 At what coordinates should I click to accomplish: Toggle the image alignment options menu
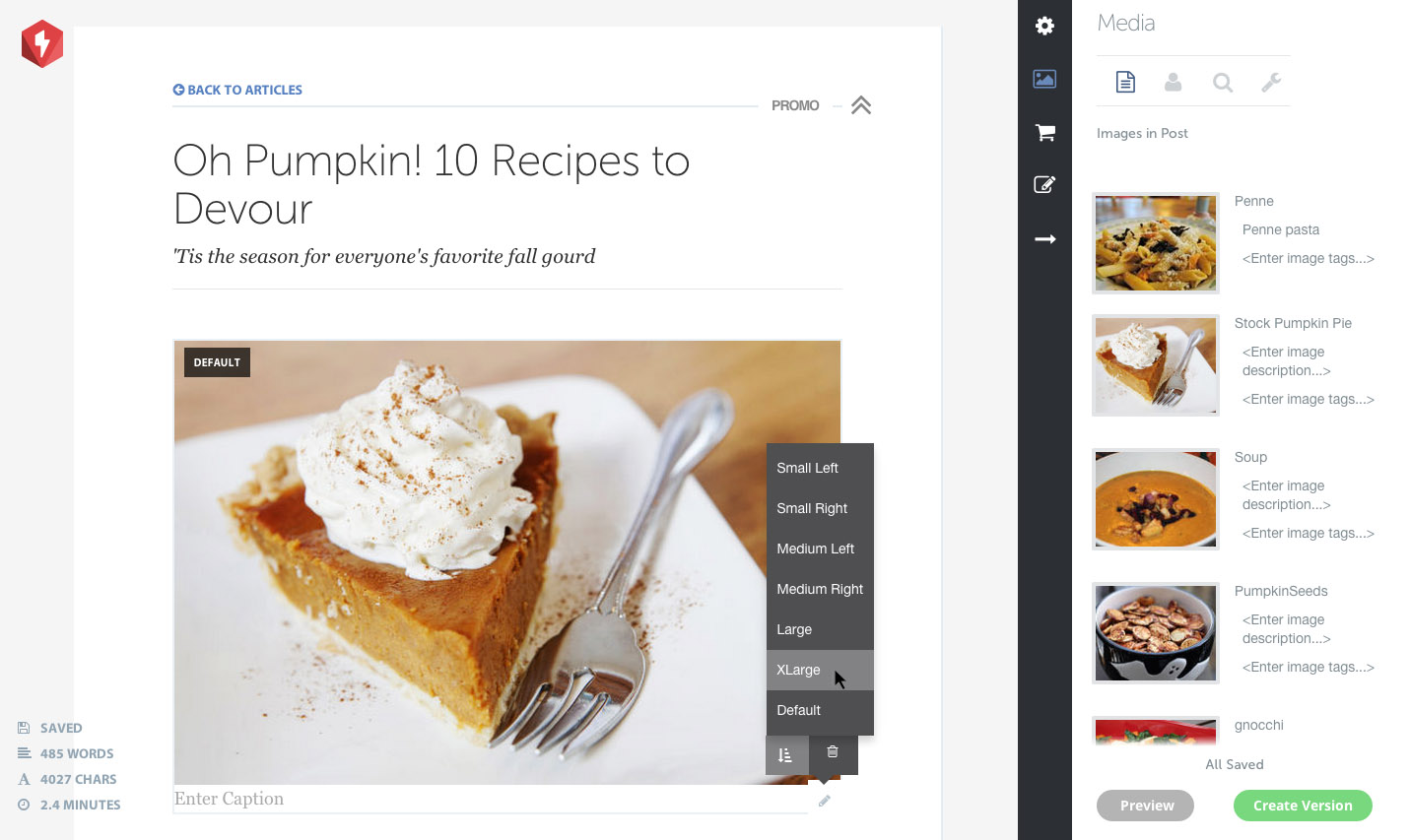click(786, 755)
